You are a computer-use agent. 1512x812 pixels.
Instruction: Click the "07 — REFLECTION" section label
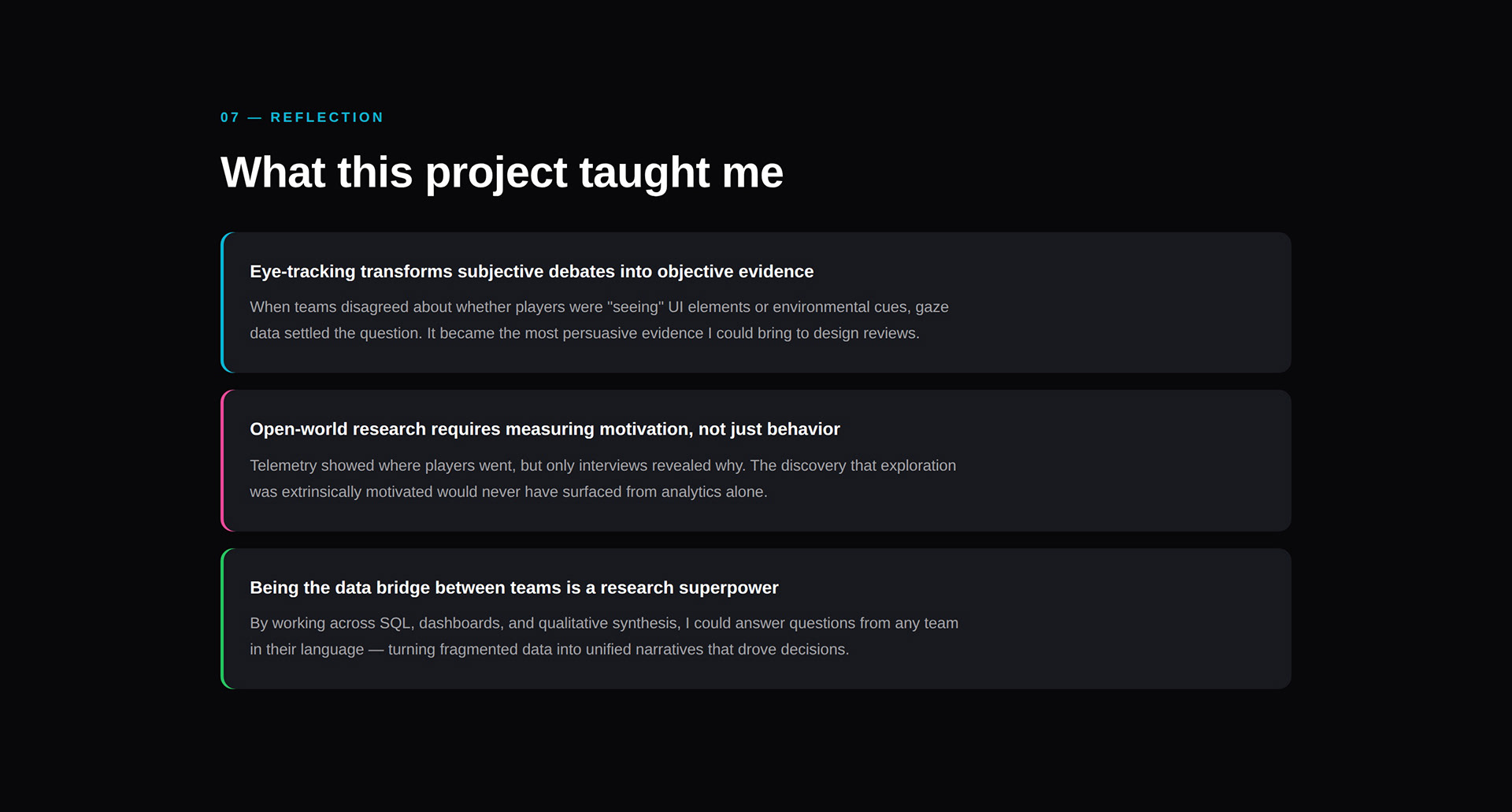(302, 117)
